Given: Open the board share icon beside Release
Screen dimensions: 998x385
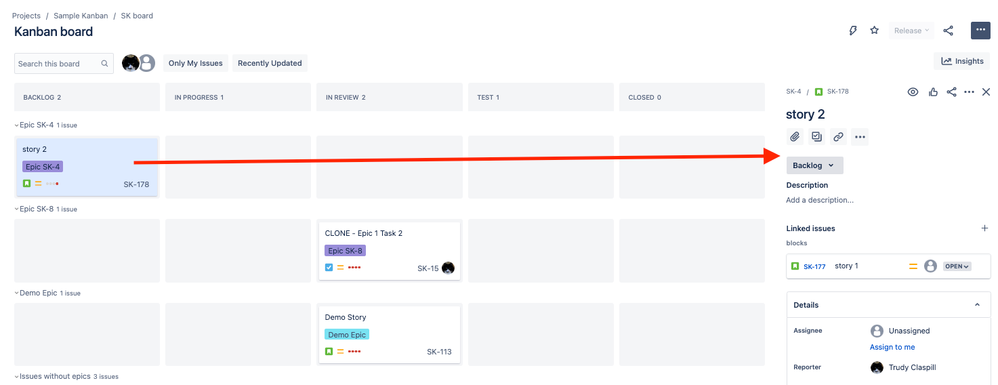Looking at the screenshot, I should tap(948, 31).
